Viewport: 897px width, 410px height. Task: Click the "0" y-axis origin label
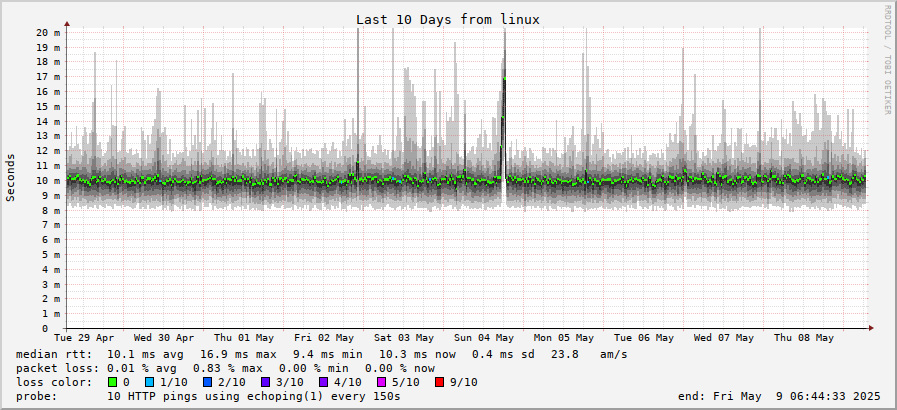(x=45, y=329)
